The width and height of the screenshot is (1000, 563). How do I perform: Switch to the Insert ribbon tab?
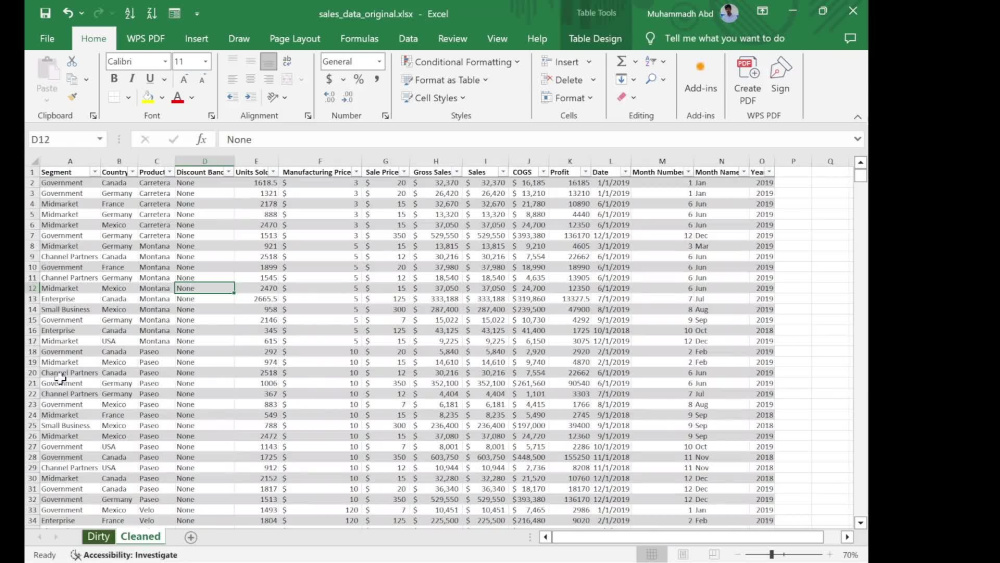(196, 38)
